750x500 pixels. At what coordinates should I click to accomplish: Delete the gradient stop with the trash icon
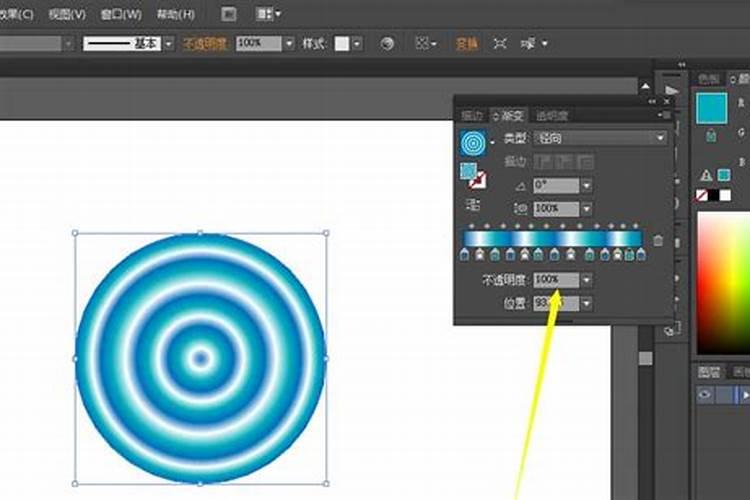pyautogui.click(x=658, y=240)
